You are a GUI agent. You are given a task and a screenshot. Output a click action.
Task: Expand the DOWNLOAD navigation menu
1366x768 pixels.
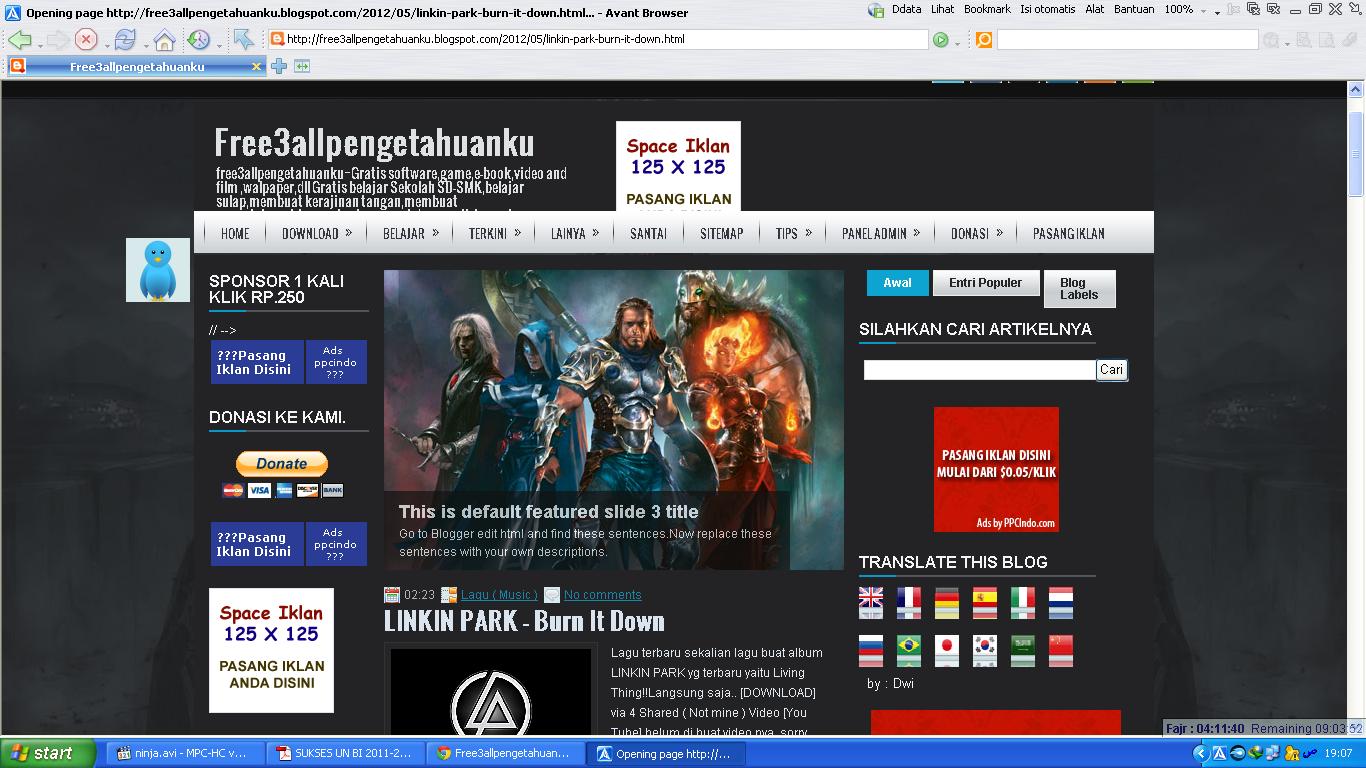click(316, 233)
